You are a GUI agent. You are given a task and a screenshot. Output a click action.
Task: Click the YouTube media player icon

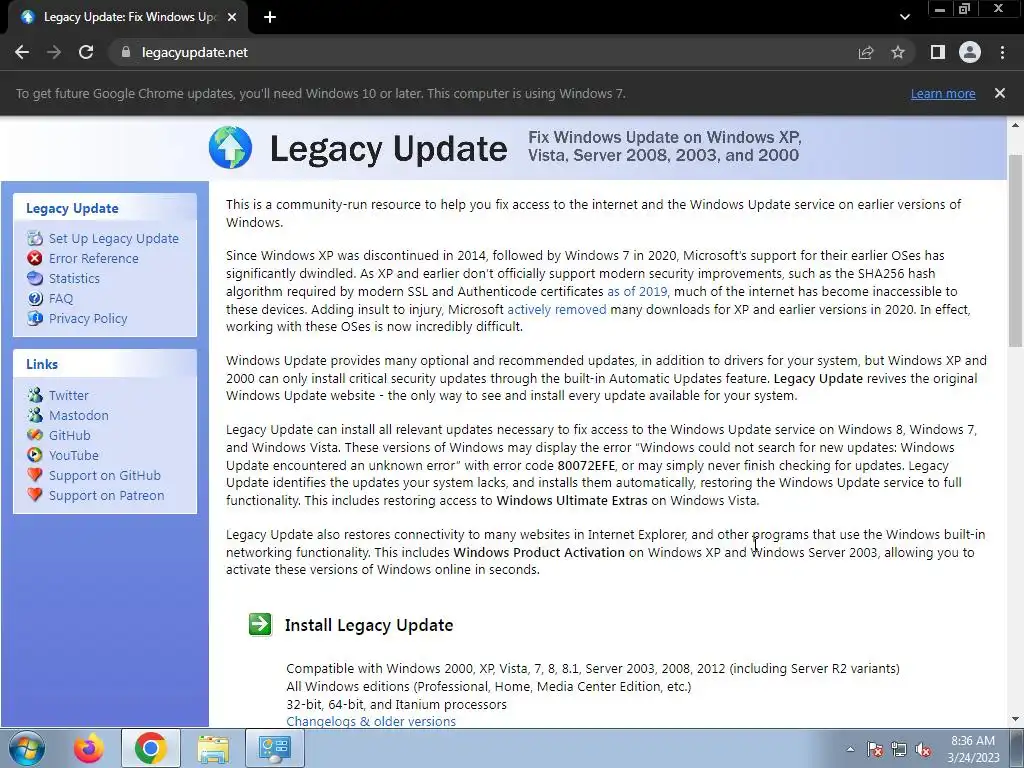click(35, 455)
